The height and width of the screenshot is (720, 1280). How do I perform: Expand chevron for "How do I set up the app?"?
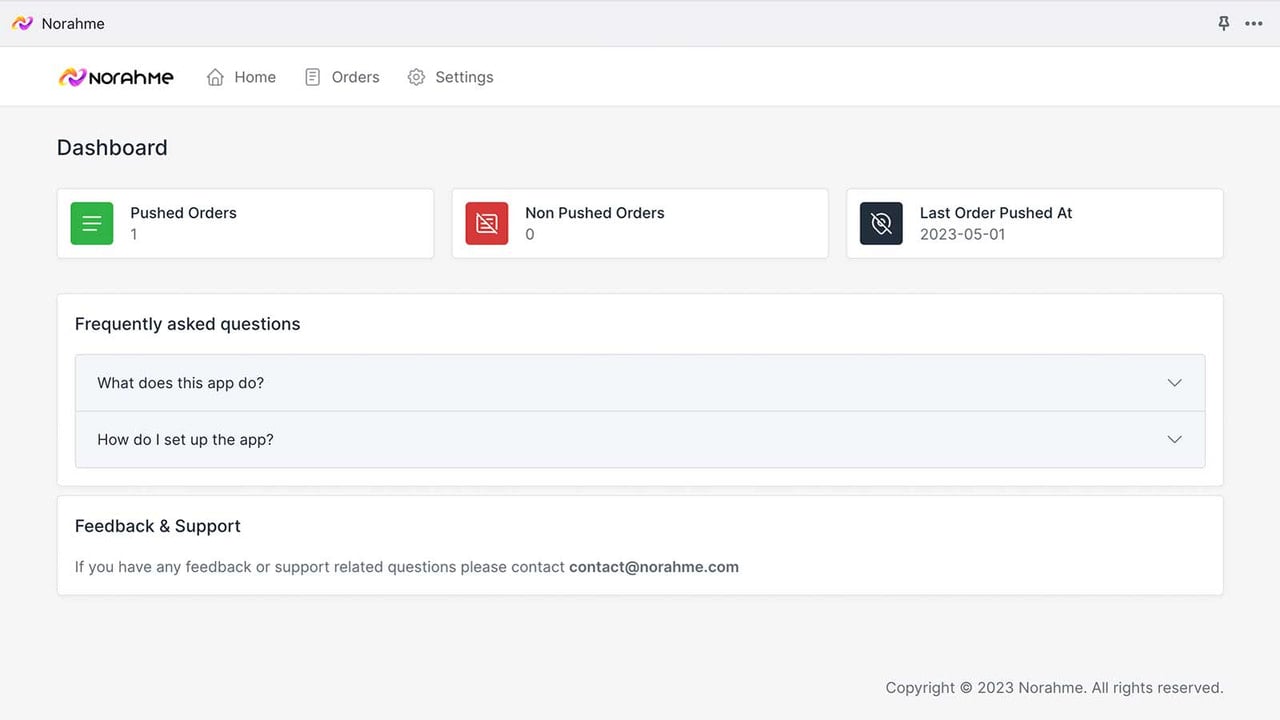[1175, 439]
